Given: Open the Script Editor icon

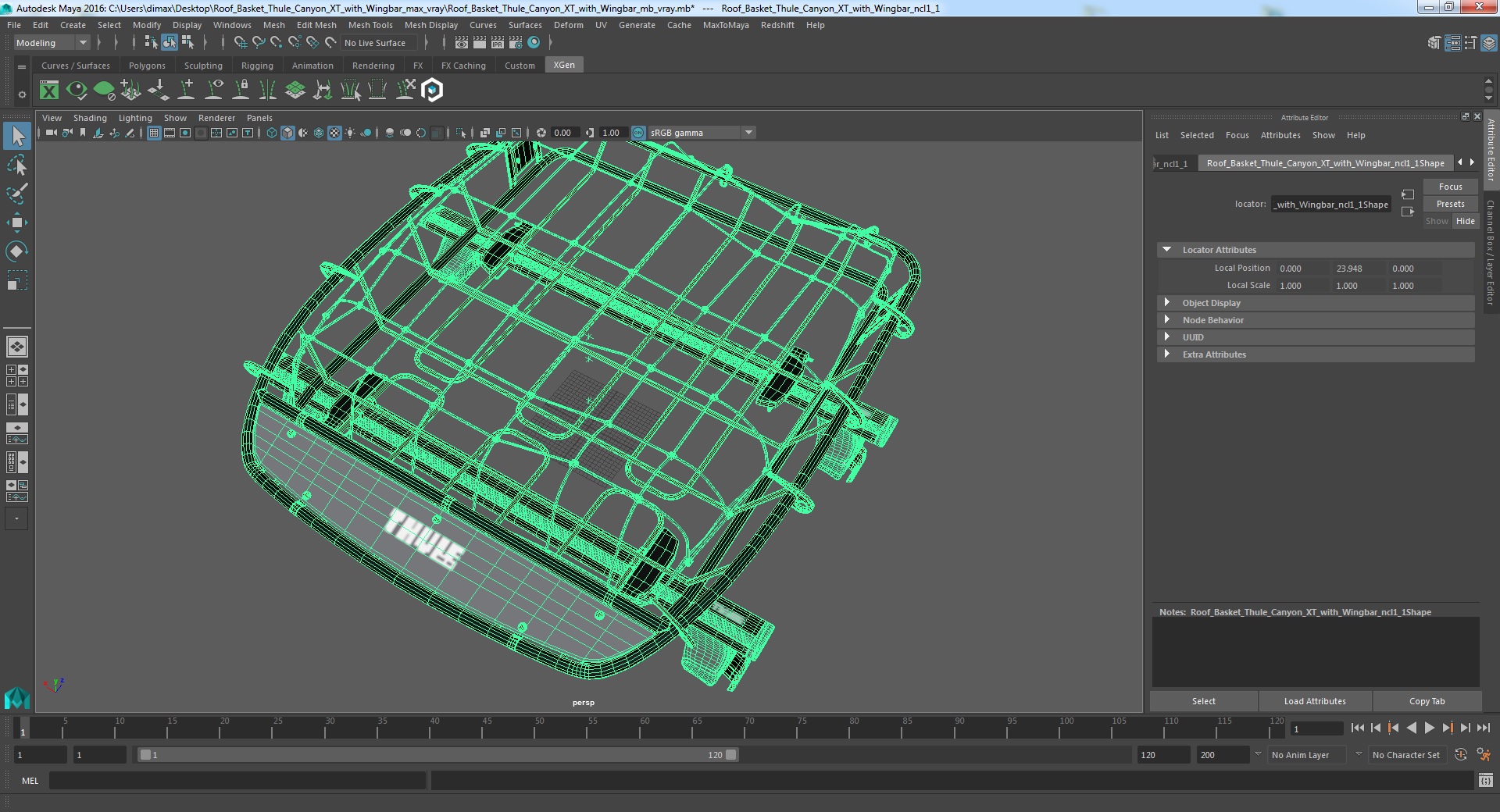Looking at the screenshot, I should [x=1486, y=780].
